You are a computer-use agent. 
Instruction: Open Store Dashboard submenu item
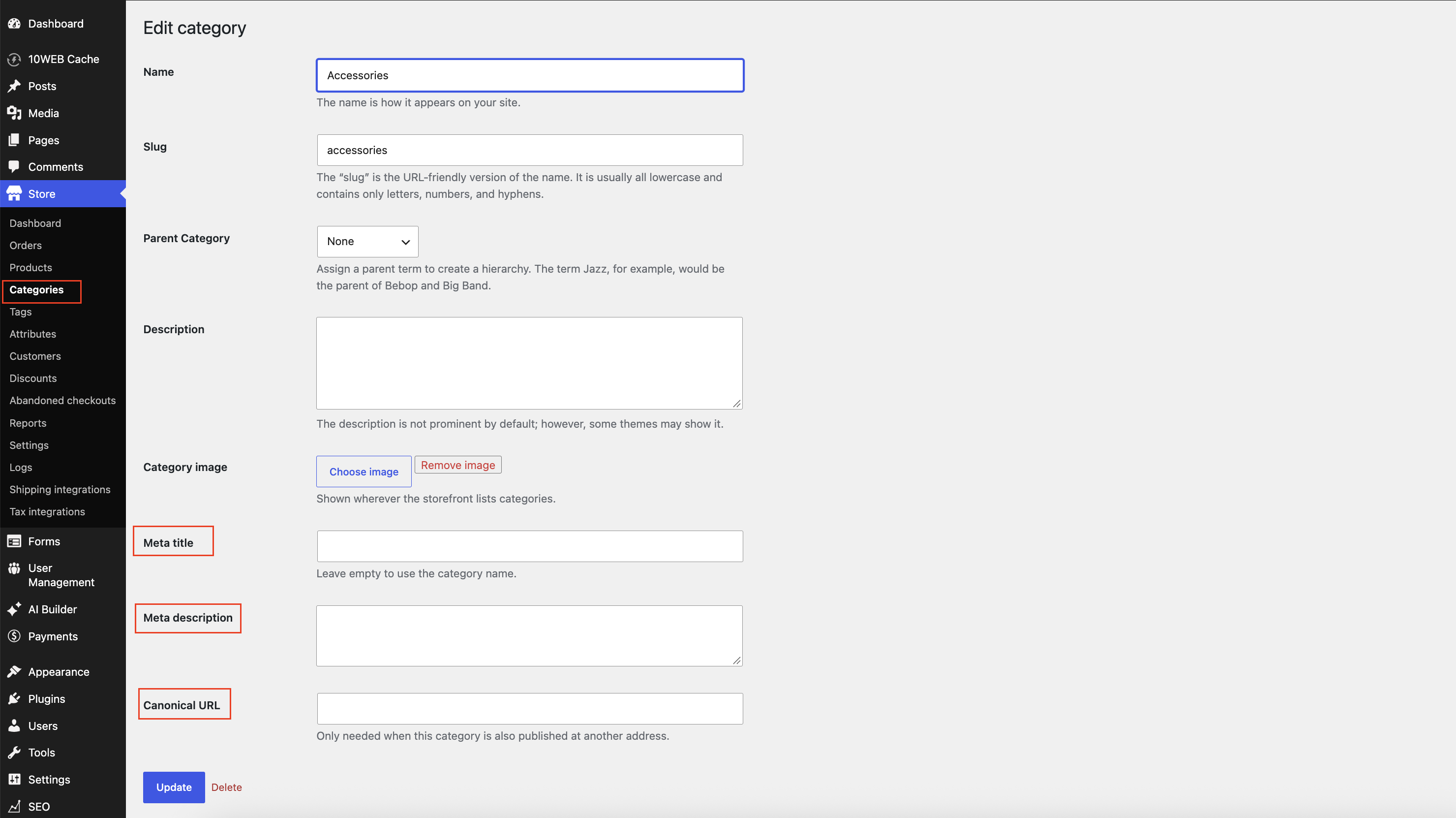point(35,223)
